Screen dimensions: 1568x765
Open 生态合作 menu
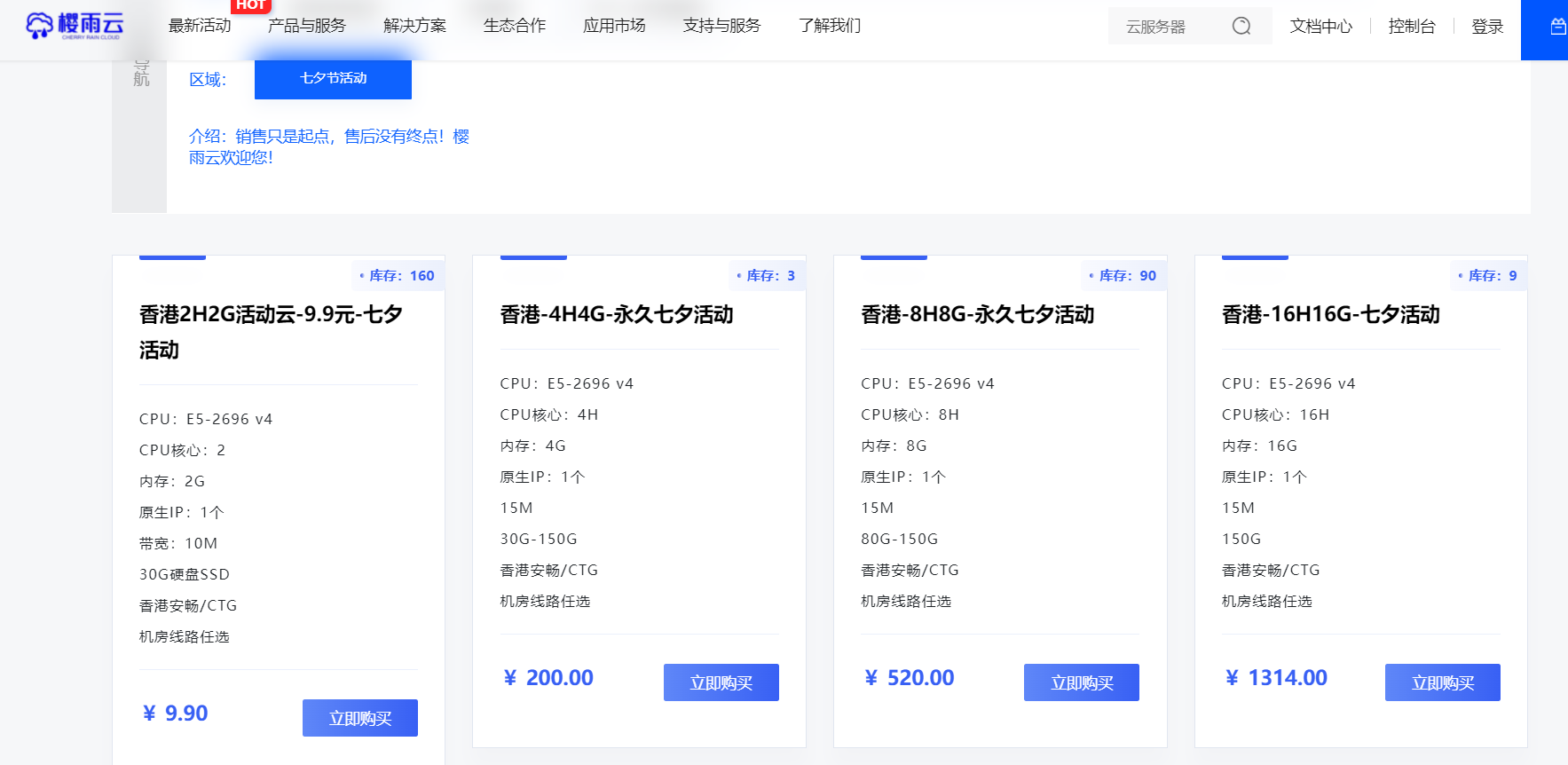pos(515,26)
